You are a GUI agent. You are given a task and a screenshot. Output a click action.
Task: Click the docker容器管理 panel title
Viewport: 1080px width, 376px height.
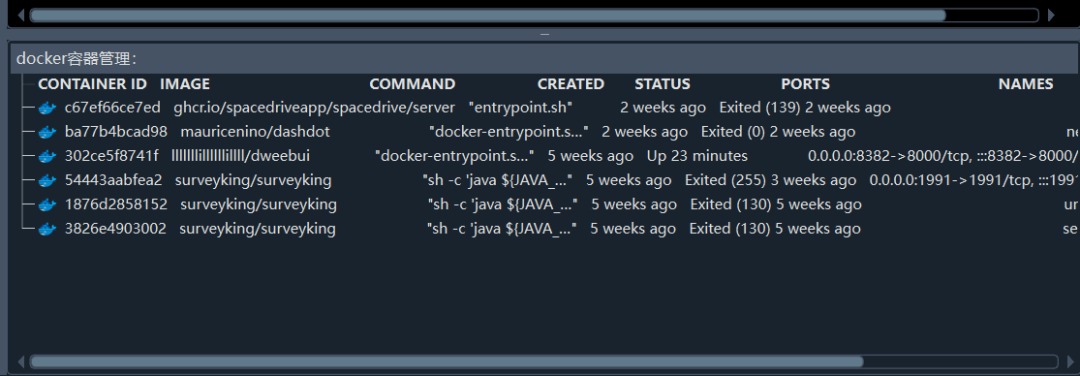[76, 59]
